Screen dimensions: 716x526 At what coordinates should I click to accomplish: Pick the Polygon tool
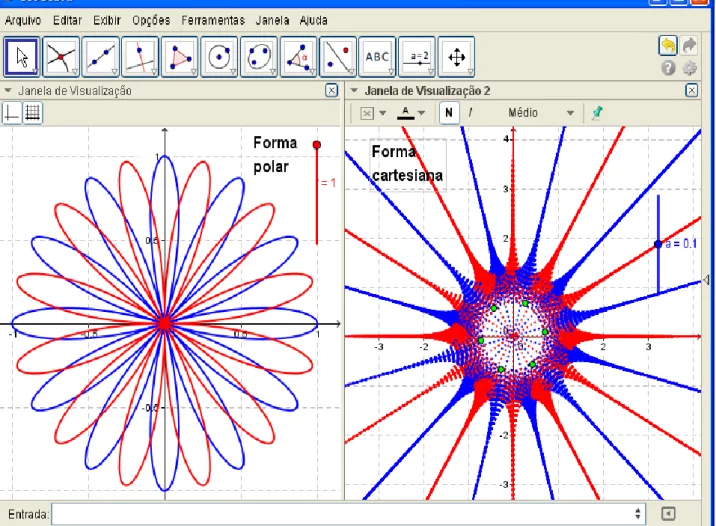(x=179, y=57)
